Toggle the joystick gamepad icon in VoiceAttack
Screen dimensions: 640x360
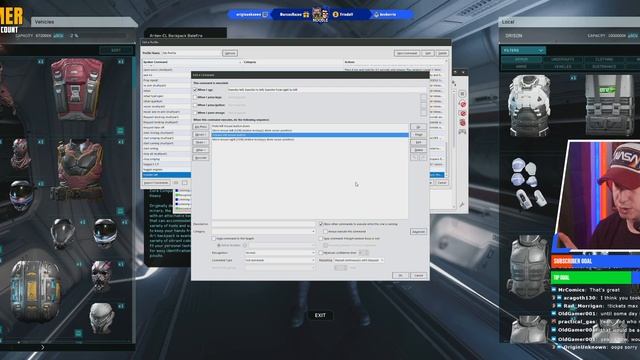(x=462, y=132)
